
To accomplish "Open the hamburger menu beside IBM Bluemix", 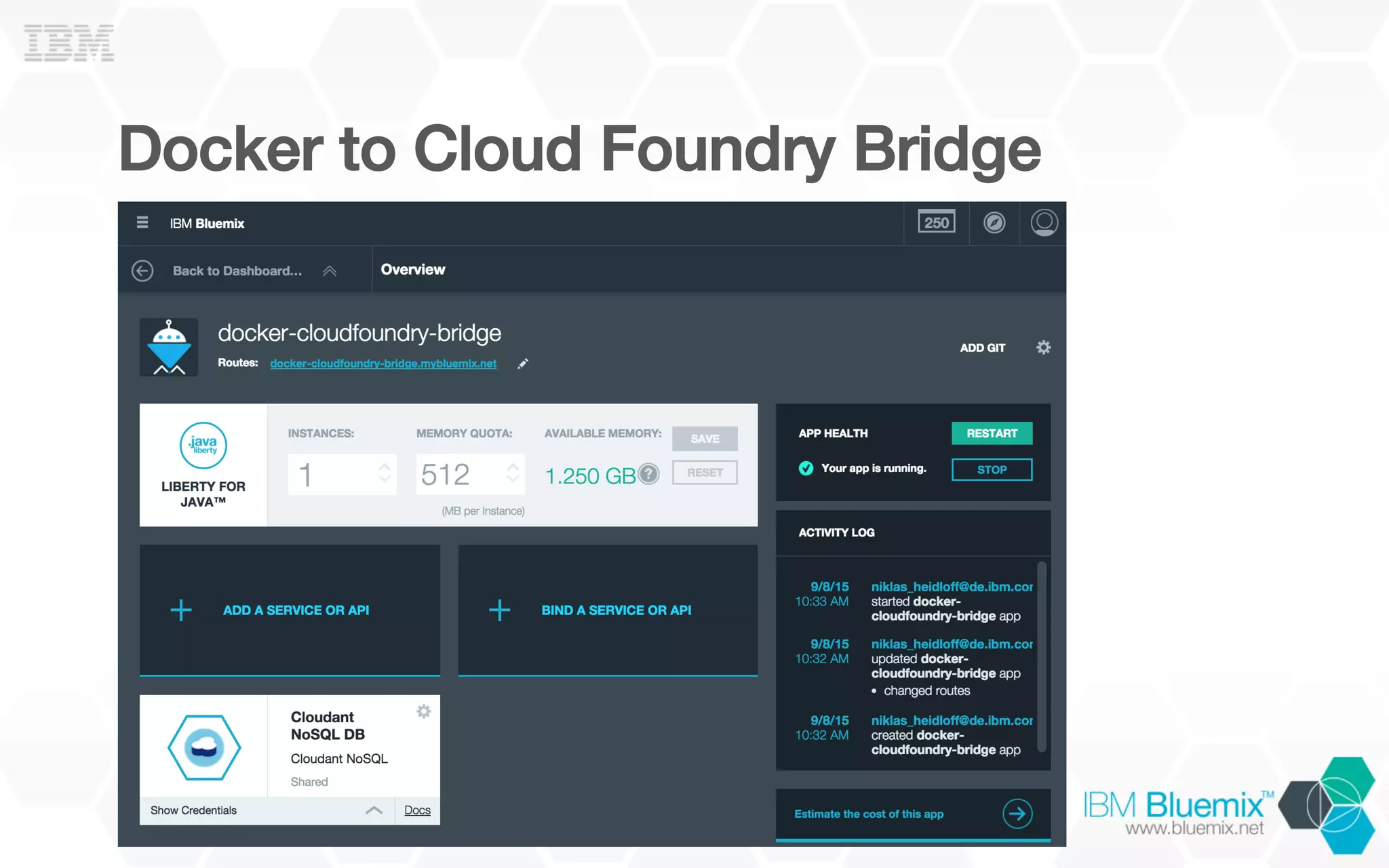I will (x=142, y=222).
